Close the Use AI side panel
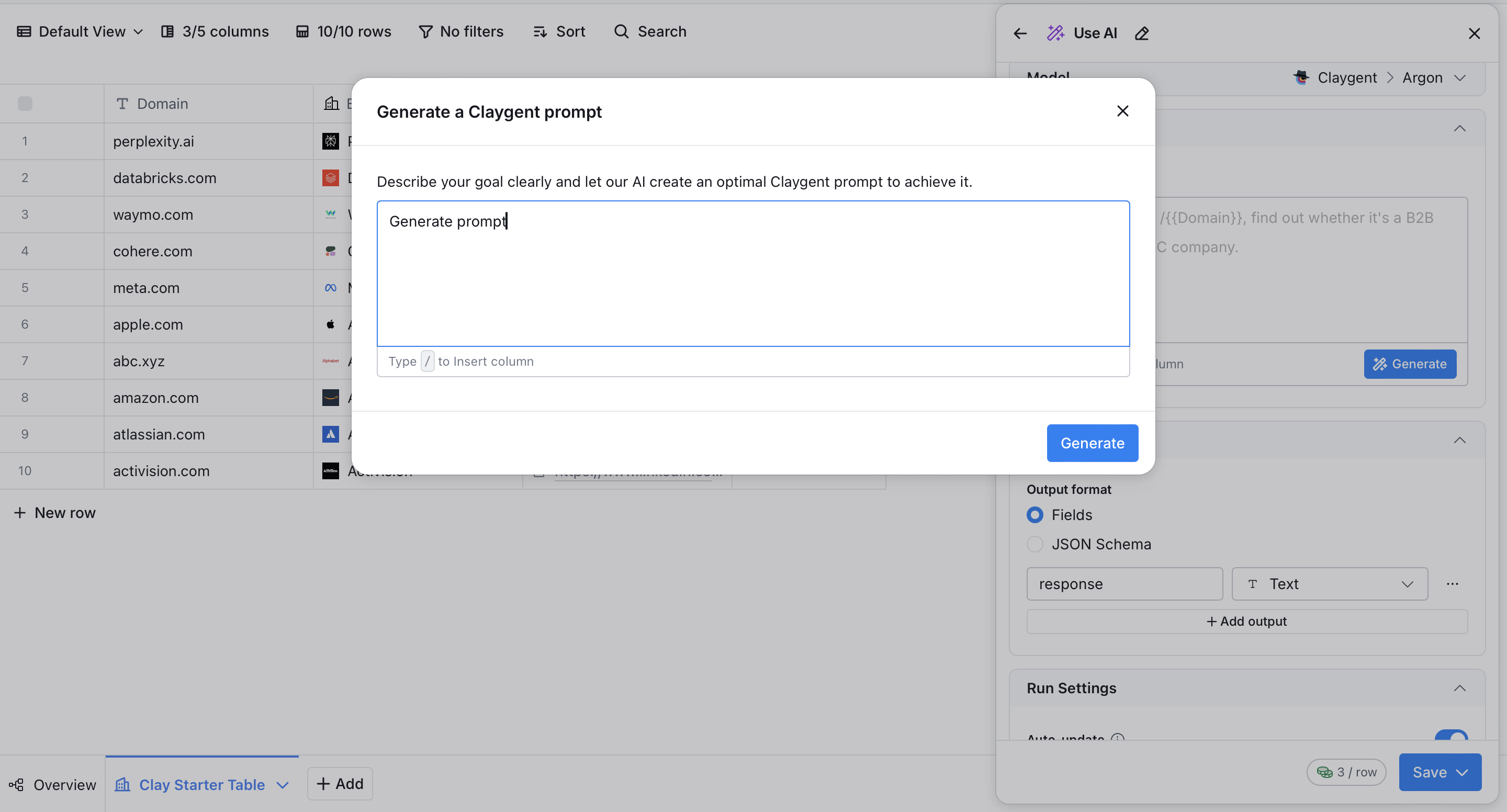Viewport: 1507px width, 812px height. pyautogui.click(x=1474, y=33)
